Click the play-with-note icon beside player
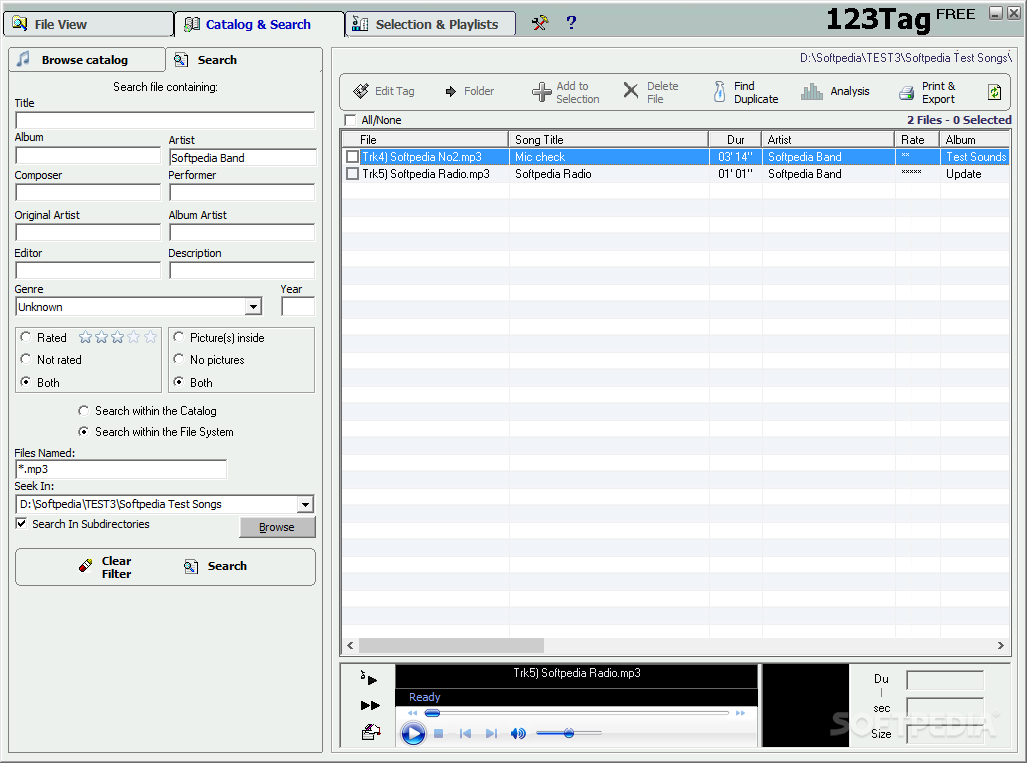 coord(369,678)
